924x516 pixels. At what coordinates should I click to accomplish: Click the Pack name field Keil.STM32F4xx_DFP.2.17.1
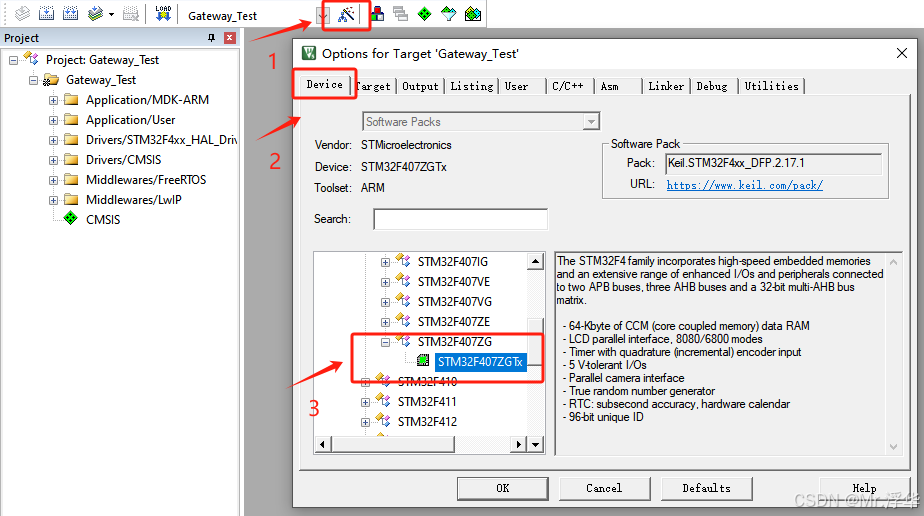tap(773, 163)
